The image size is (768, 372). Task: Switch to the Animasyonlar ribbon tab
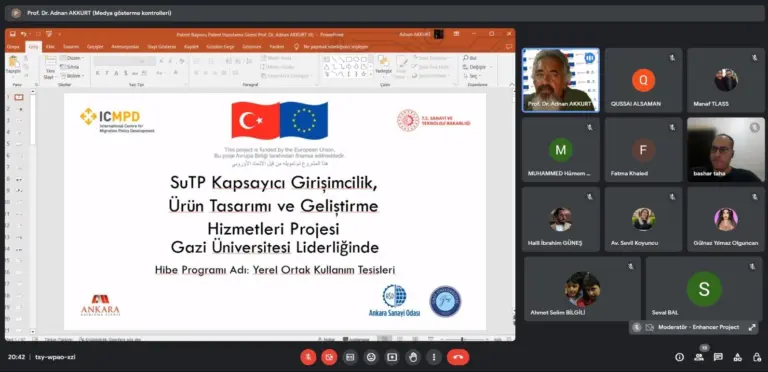pyautogui.click(x=126, y=47)
